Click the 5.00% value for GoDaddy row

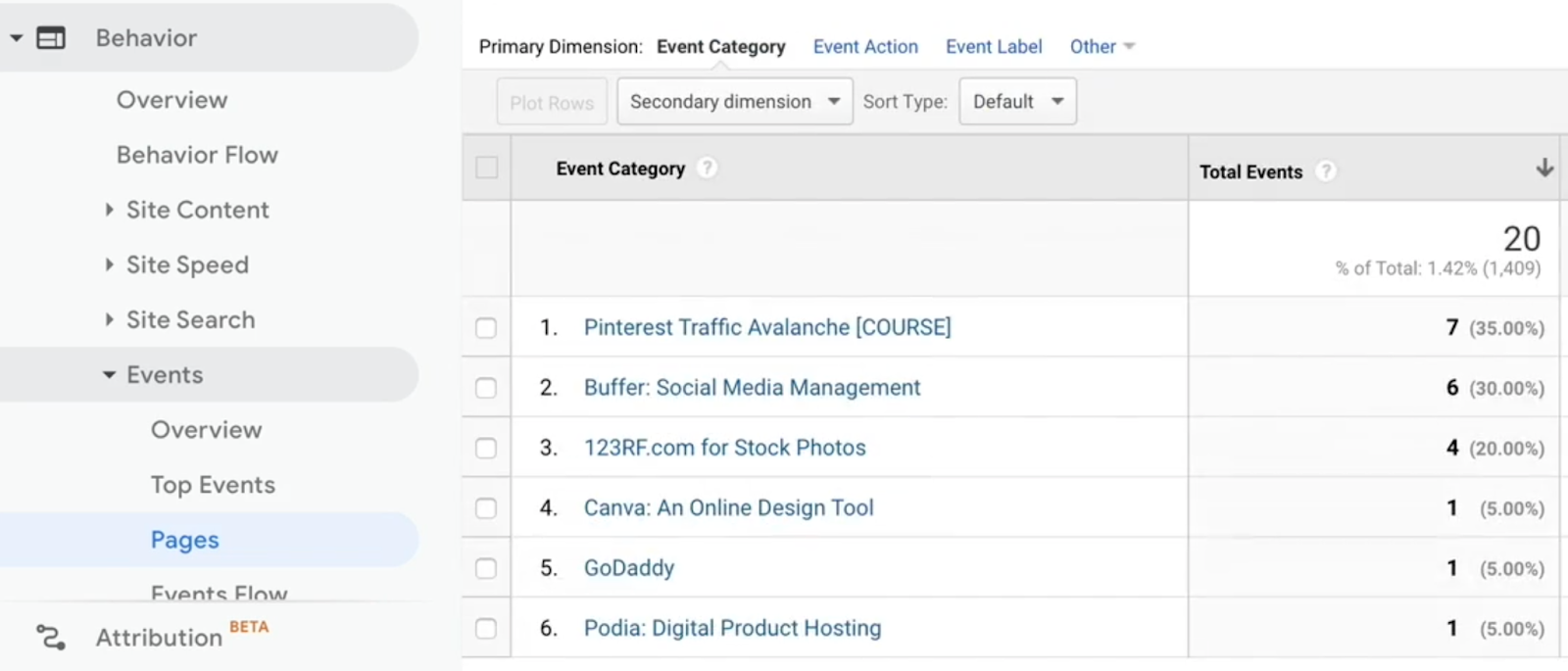pos(1512,568)
